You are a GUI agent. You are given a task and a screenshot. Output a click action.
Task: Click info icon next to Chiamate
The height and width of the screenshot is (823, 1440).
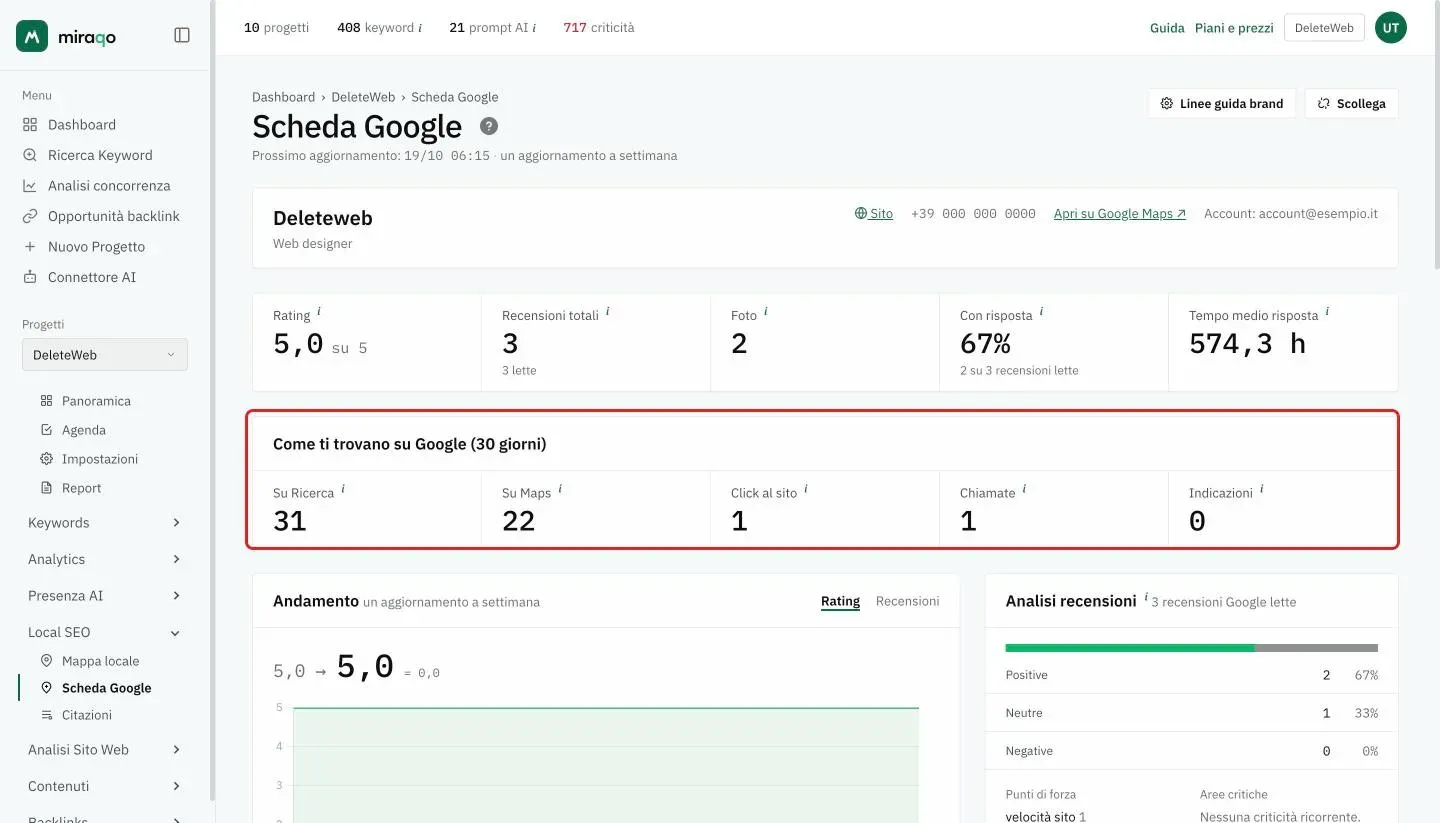tap(1024, 490)
